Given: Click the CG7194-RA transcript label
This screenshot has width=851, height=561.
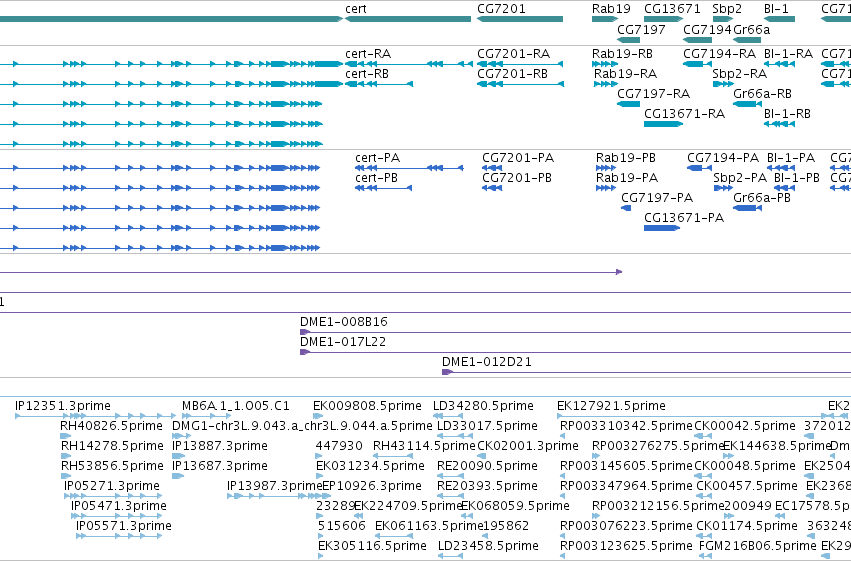Looking at the screenshot, I should point(719,54).
